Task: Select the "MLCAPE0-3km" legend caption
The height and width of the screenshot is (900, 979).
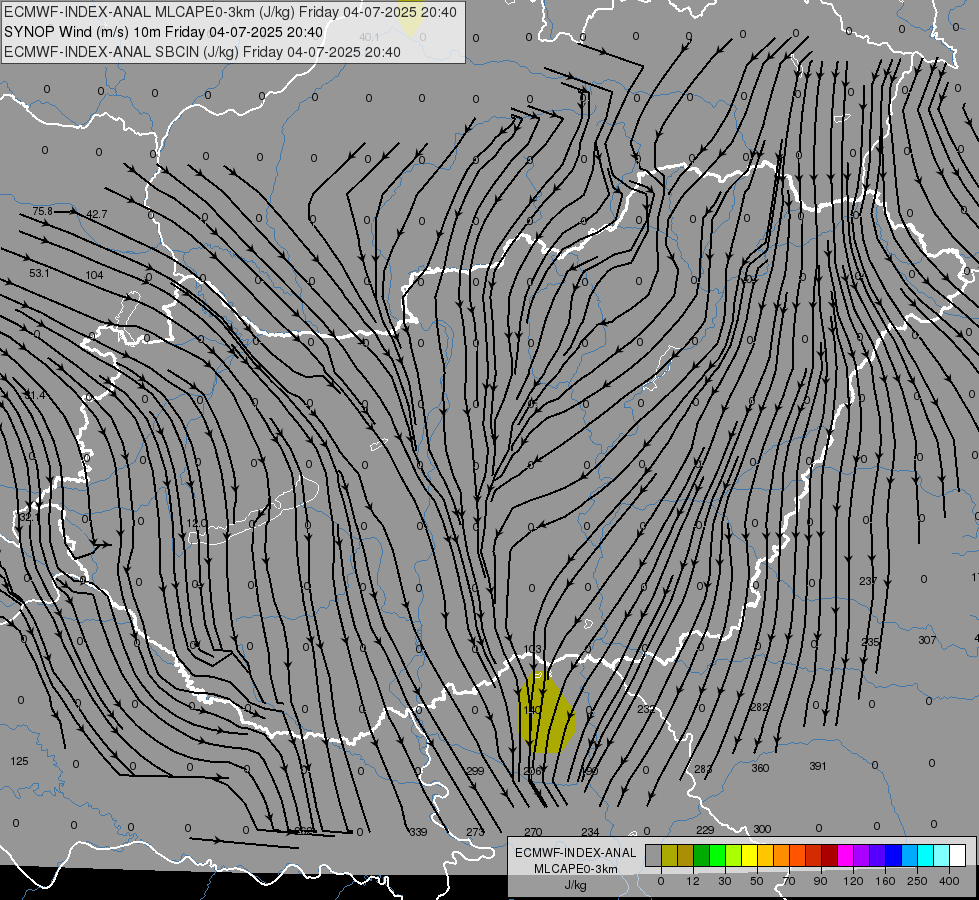Action: [576, 869]
